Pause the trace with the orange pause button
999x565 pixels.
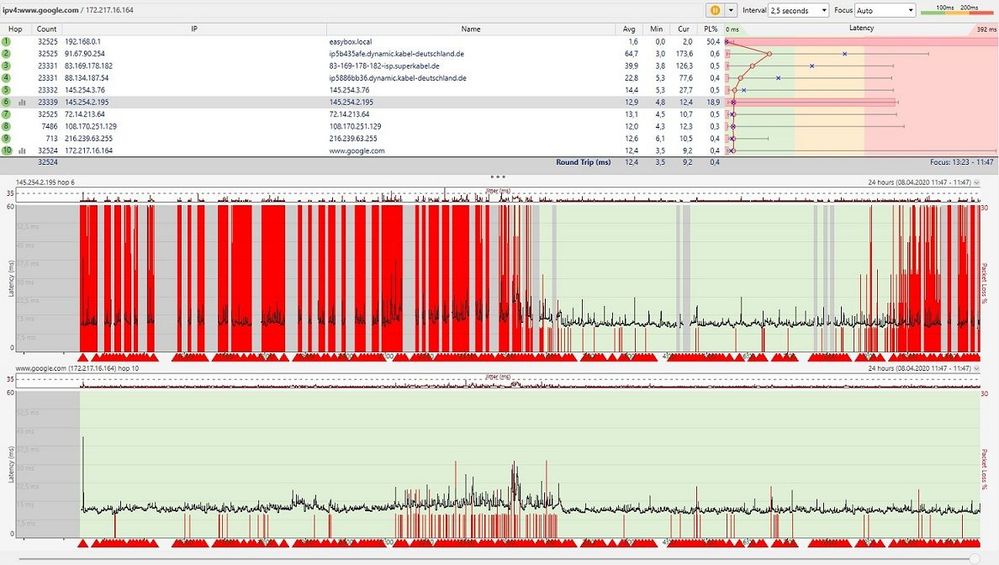[x=715, y=10]
